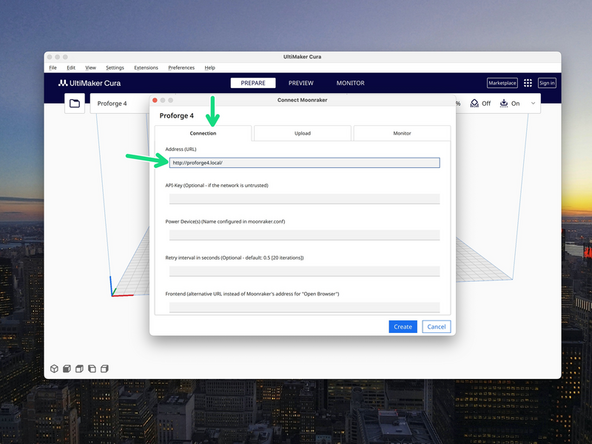Open the View menu

pos(90,68)
